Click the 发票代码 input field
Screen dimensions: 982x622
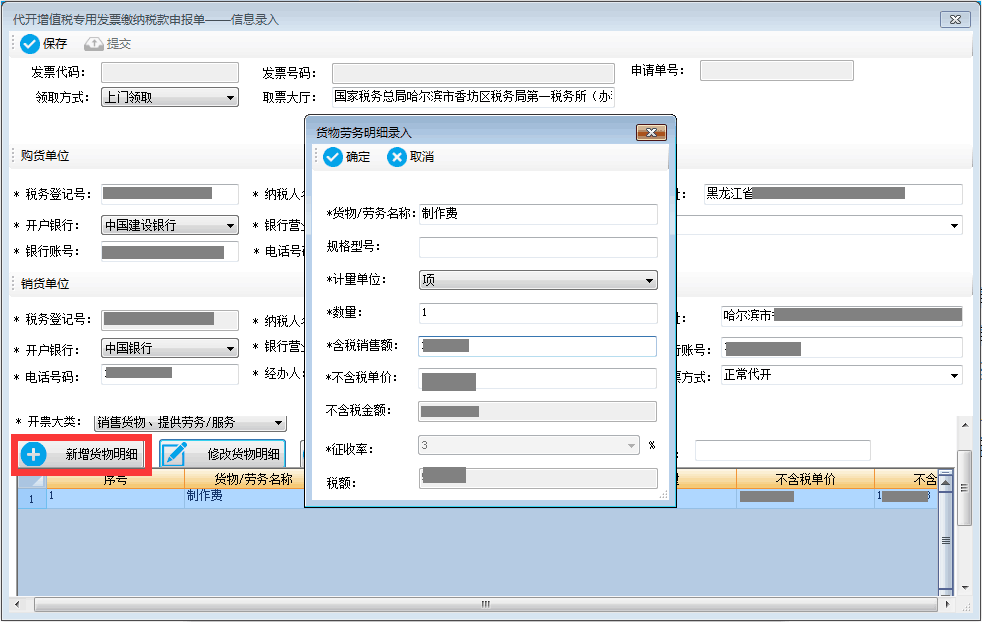(170, 73)
